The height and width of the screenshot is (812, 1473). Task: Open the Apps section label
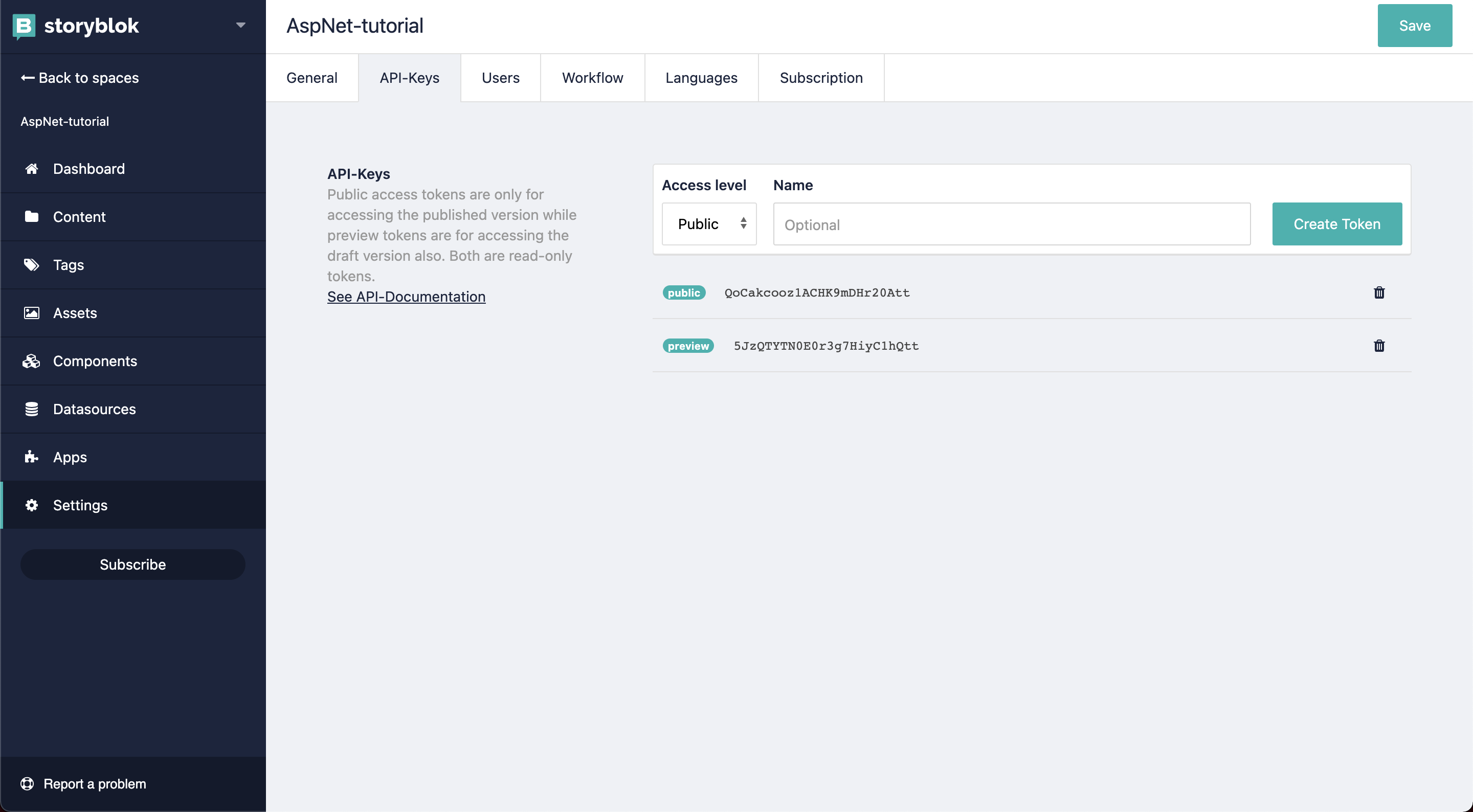pyautogui.click(x=70, y=457)
